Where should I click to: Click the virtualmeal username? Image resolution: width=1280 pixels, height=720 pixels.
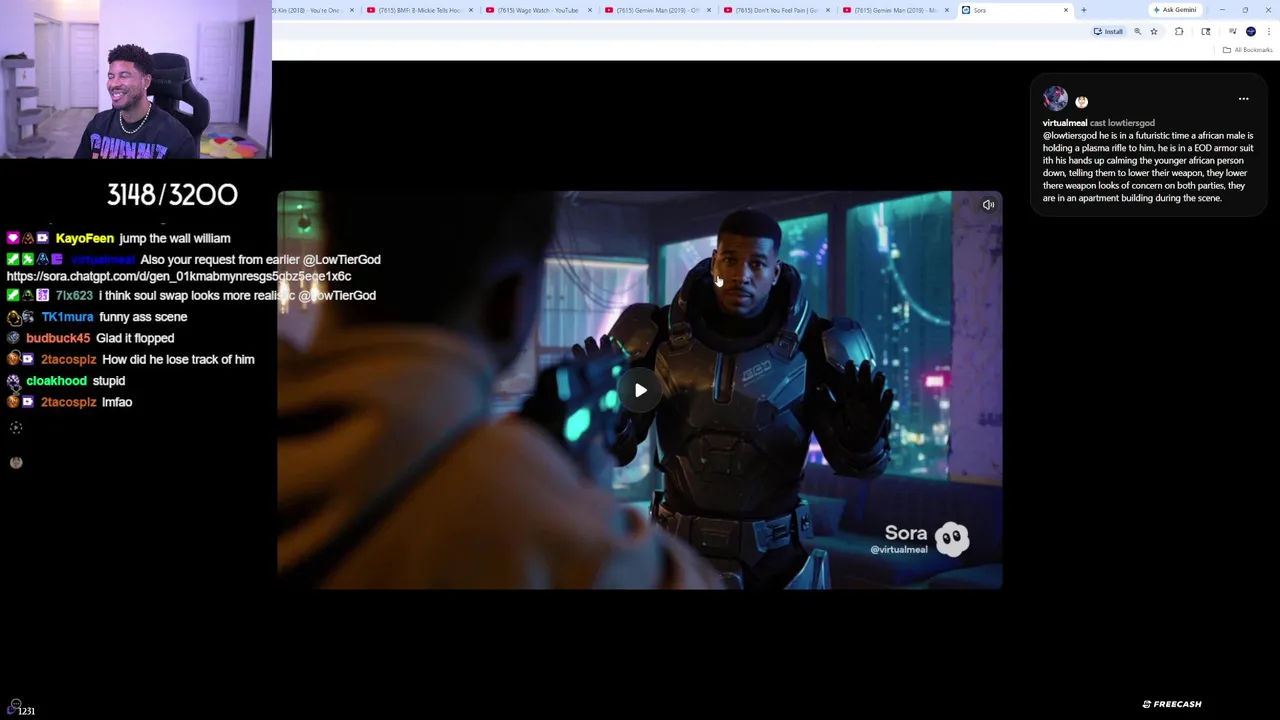click(1065, 123)
